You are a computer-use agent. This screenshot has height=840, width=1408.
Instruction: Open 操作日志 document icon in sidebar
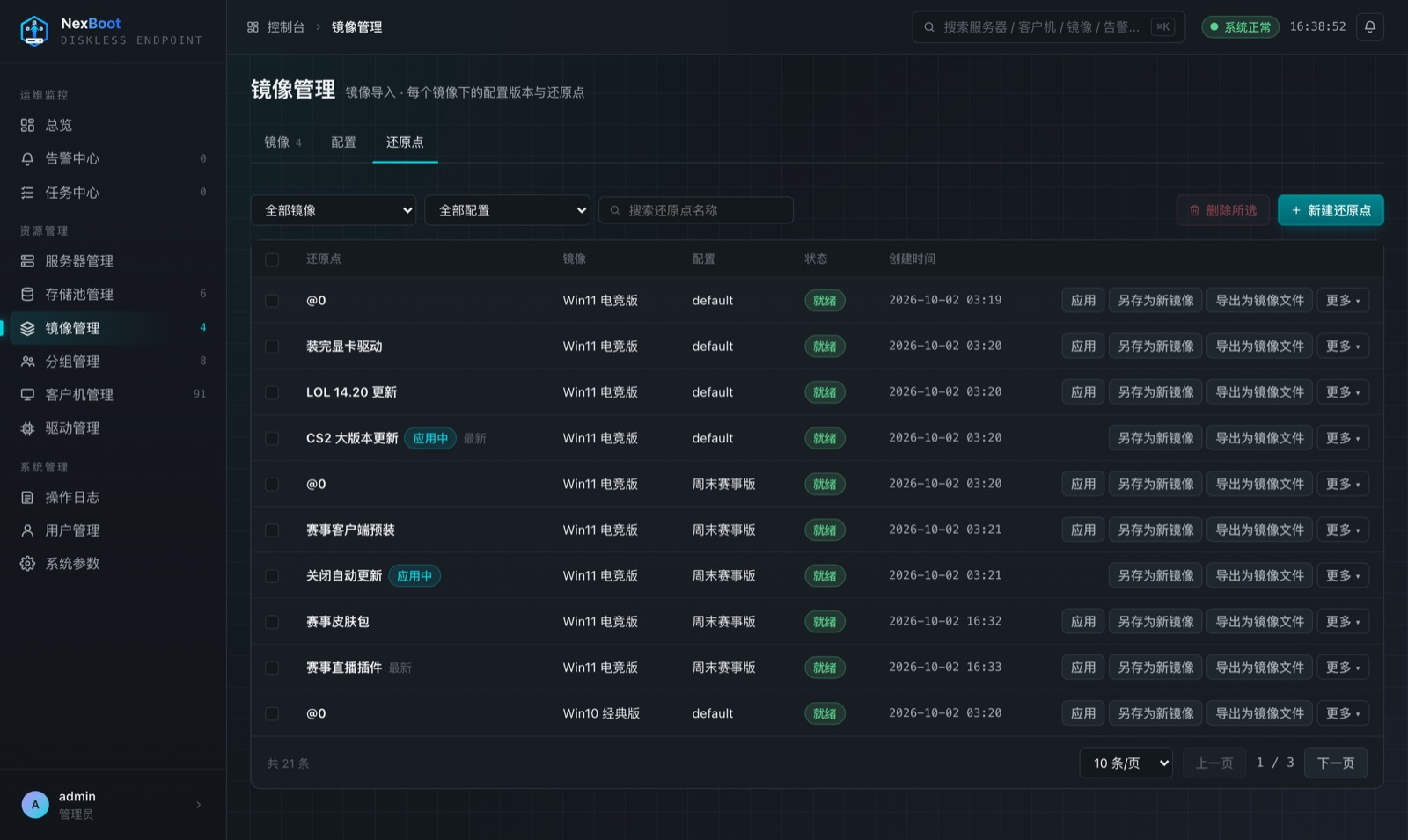tap(27, 497)
